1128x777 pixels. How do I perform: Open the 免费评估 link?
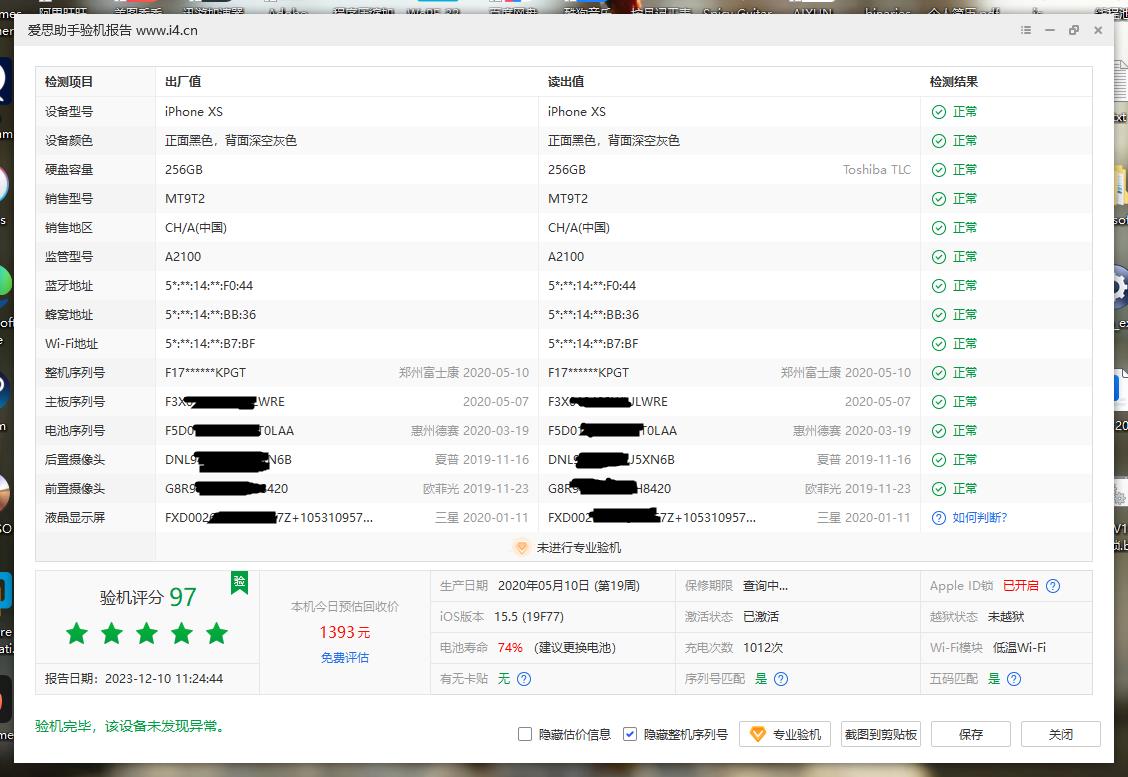344,658
